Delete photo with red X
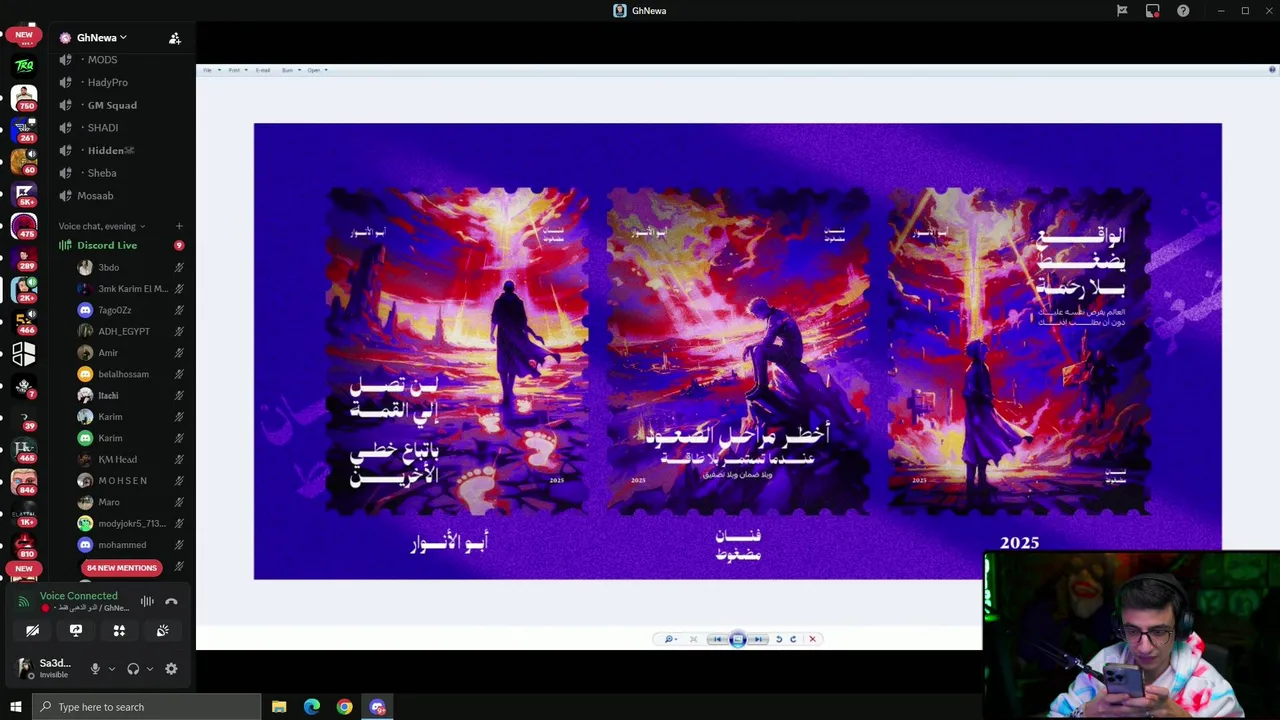Viewport: 1280px width, 720px height. 812,639
